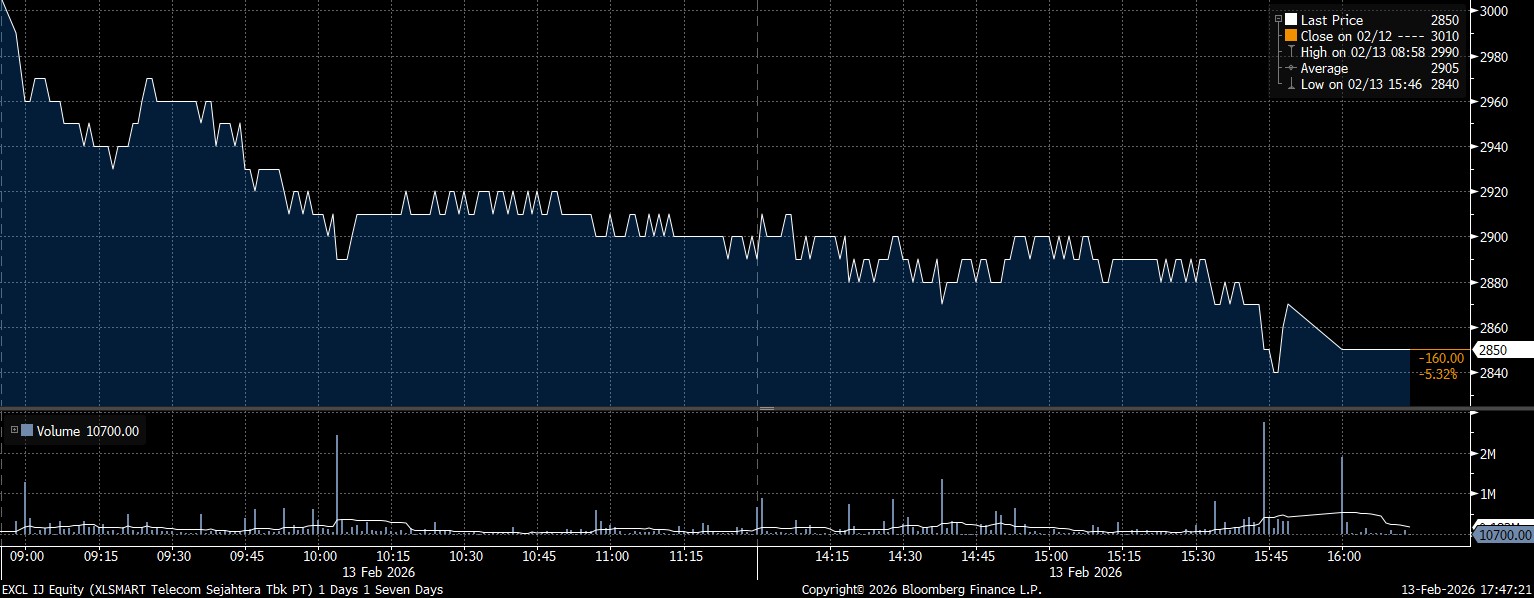
Task: Select the High marker icon in legend
Action: (1291, 52)
